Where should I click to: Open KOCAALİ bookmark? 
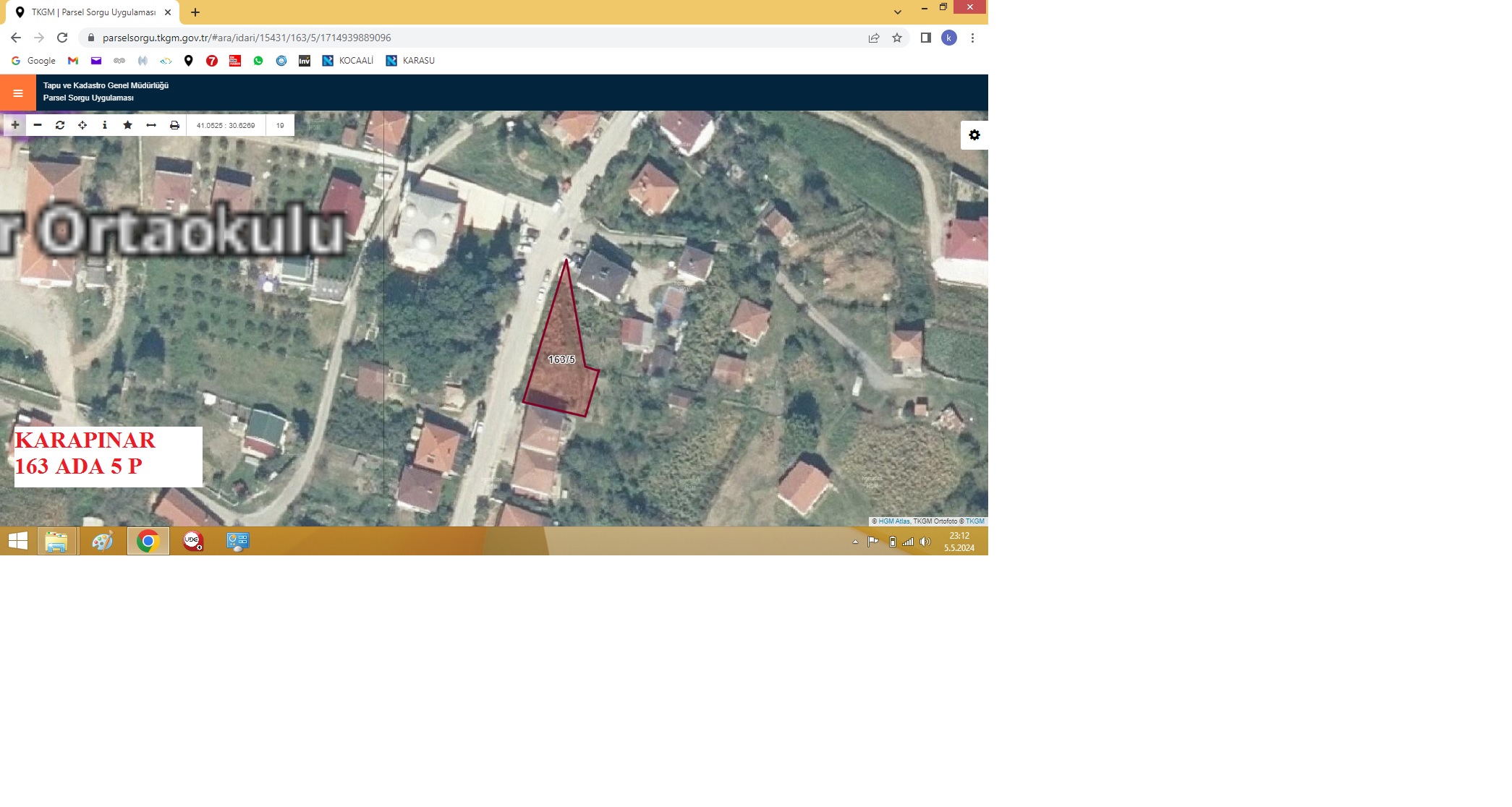(x=348, y=61)
